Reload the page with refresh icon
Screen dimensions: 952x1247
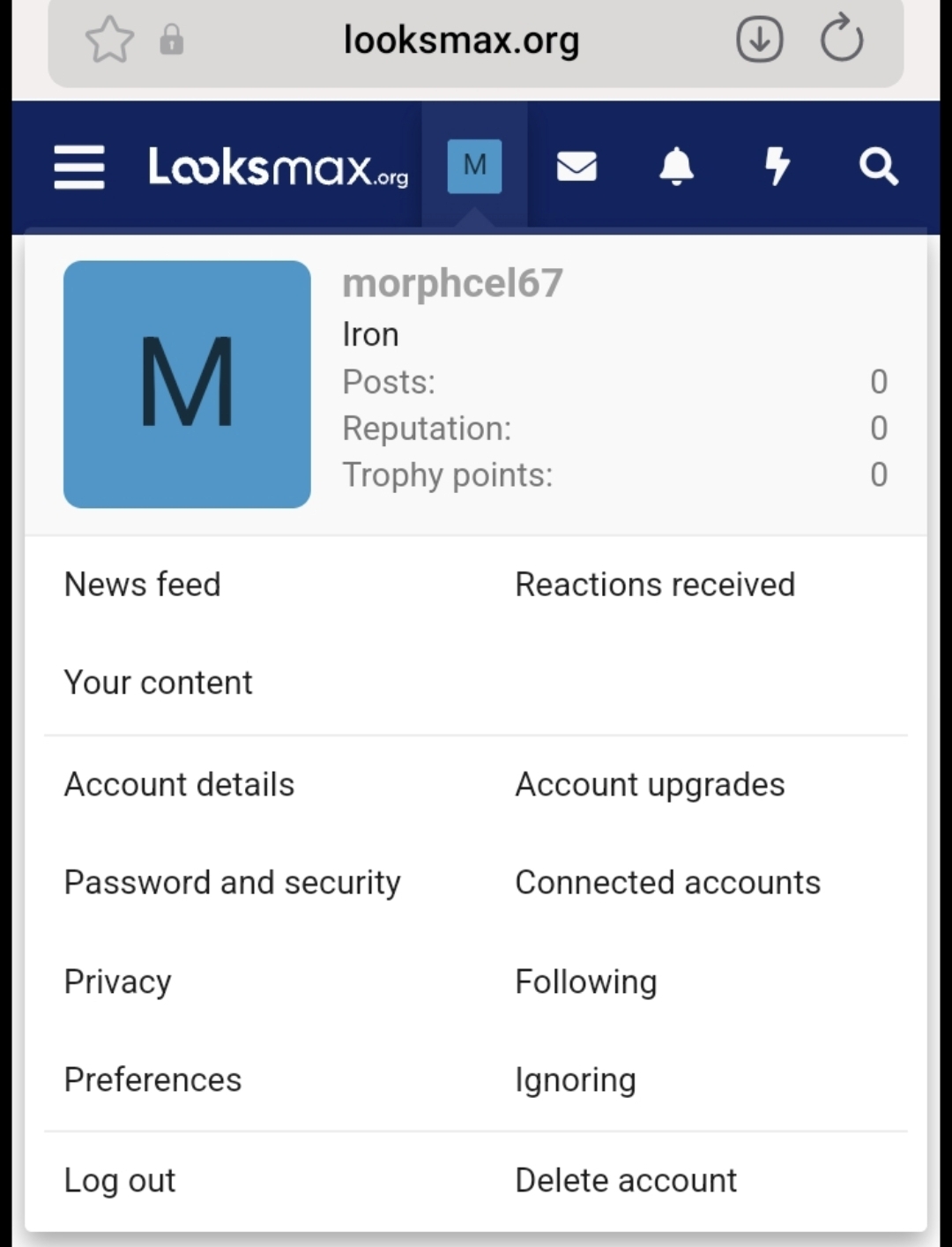click(x=841, y=40)
